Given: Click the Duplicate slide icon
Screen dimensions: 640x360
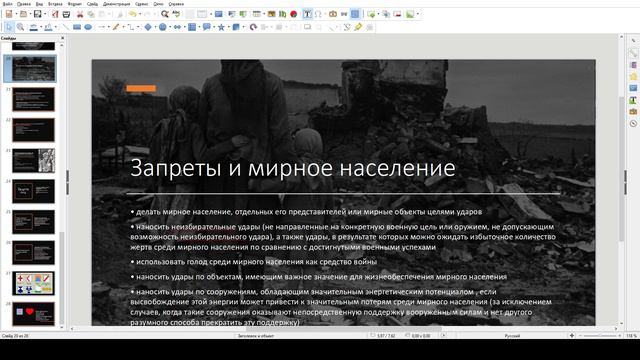Looking at the screenshot, I should click(386, 14).
